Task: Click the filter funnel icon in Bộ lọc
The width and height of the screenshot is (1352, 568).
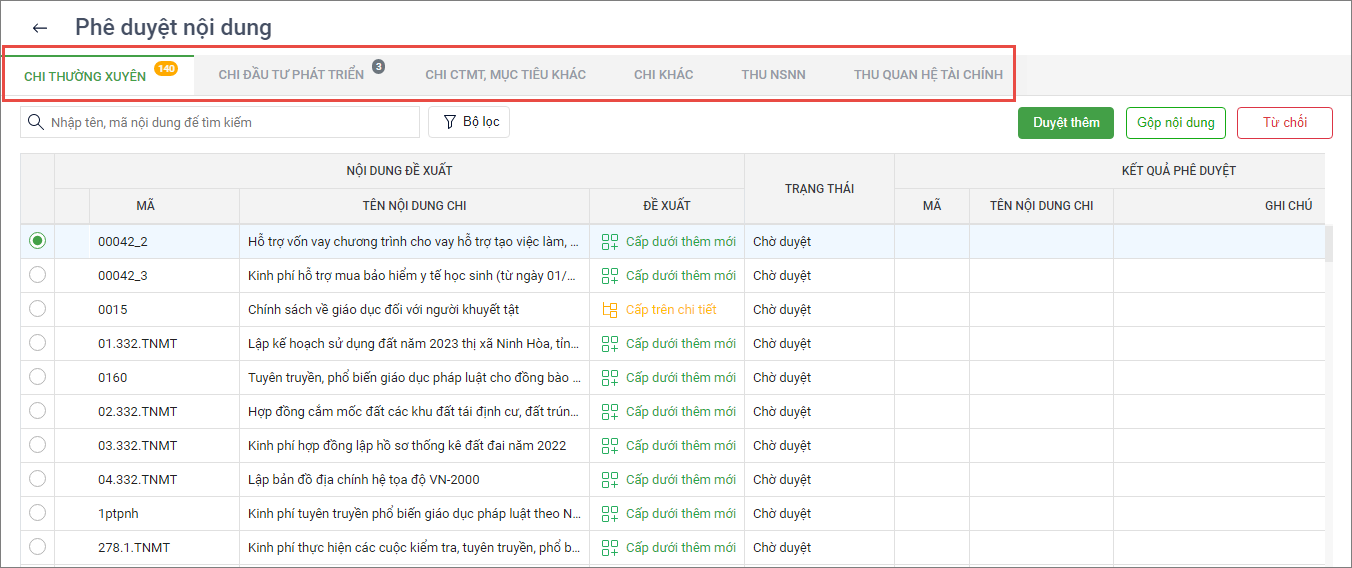Action: (450, 122)
